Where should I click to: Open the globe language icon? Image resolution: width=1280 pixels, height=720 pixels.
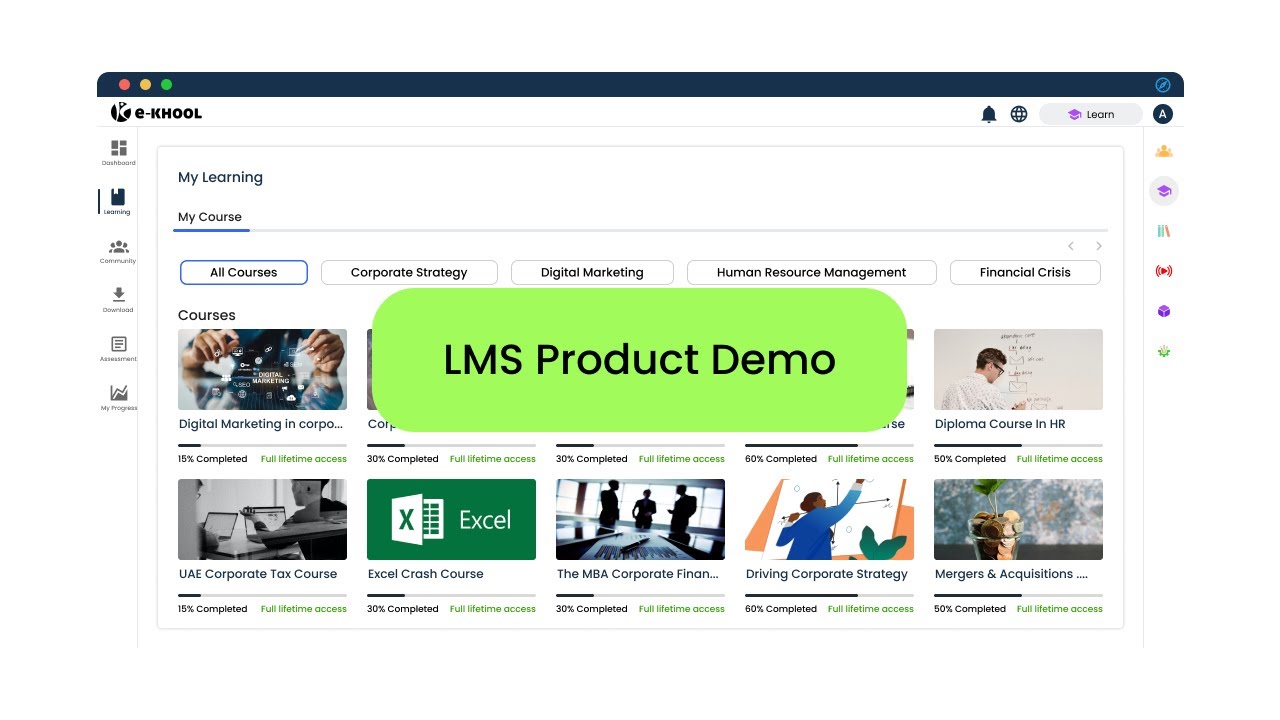1019,114
